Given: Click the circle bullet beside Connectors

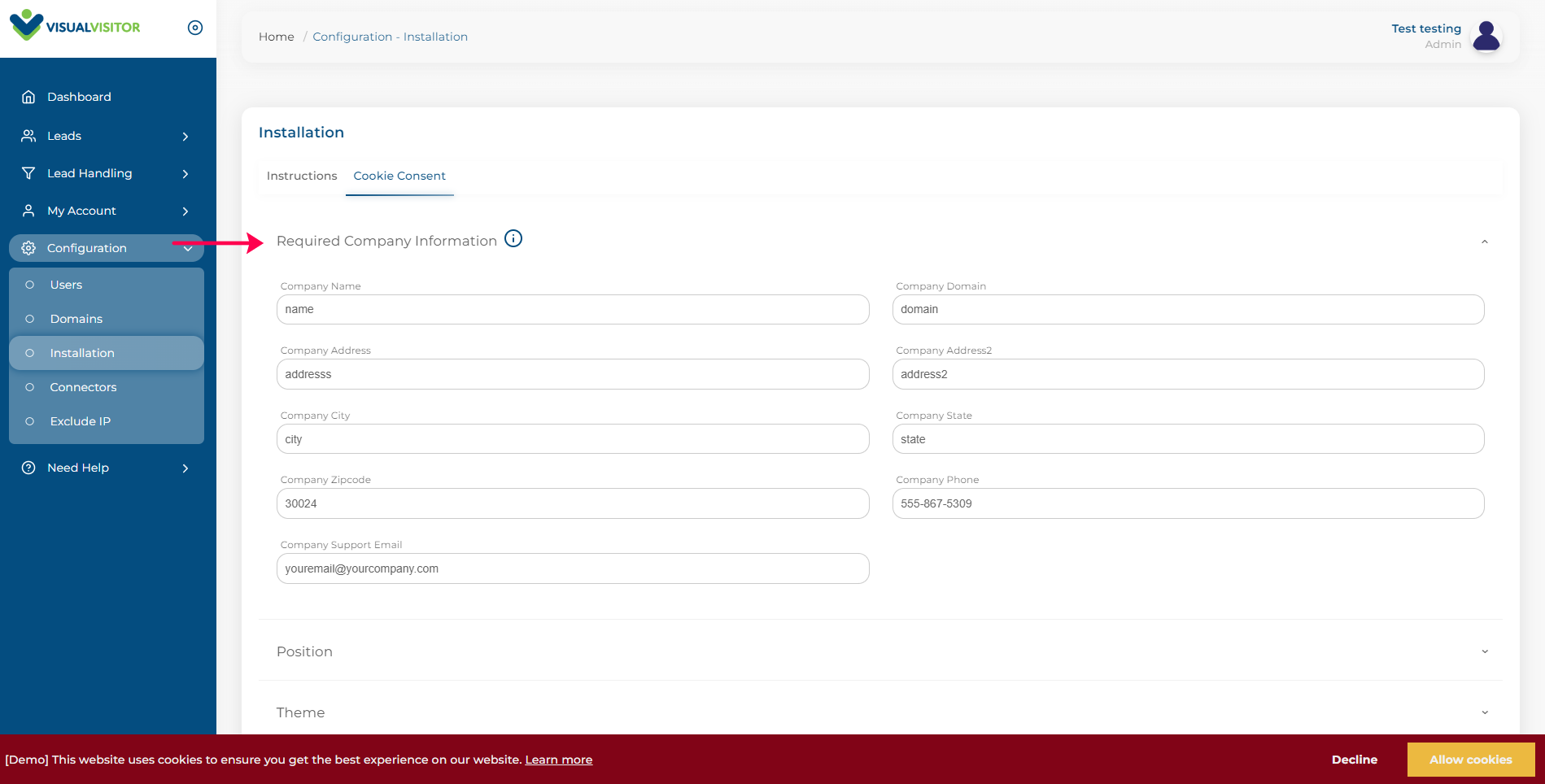Looking at the screenshot, I should click(30, 387).
